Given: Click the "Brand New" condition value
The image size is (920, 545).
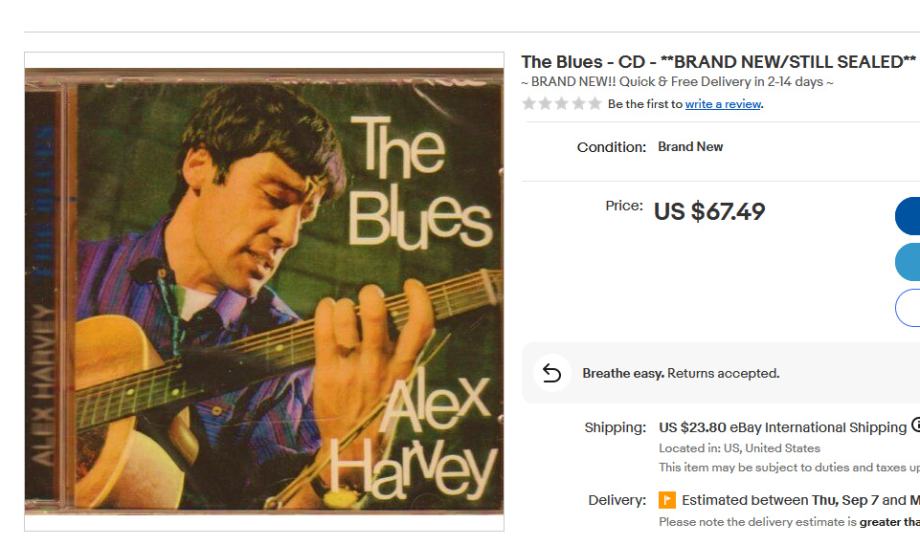Looking at the screenshot, I should click(690, 147).
